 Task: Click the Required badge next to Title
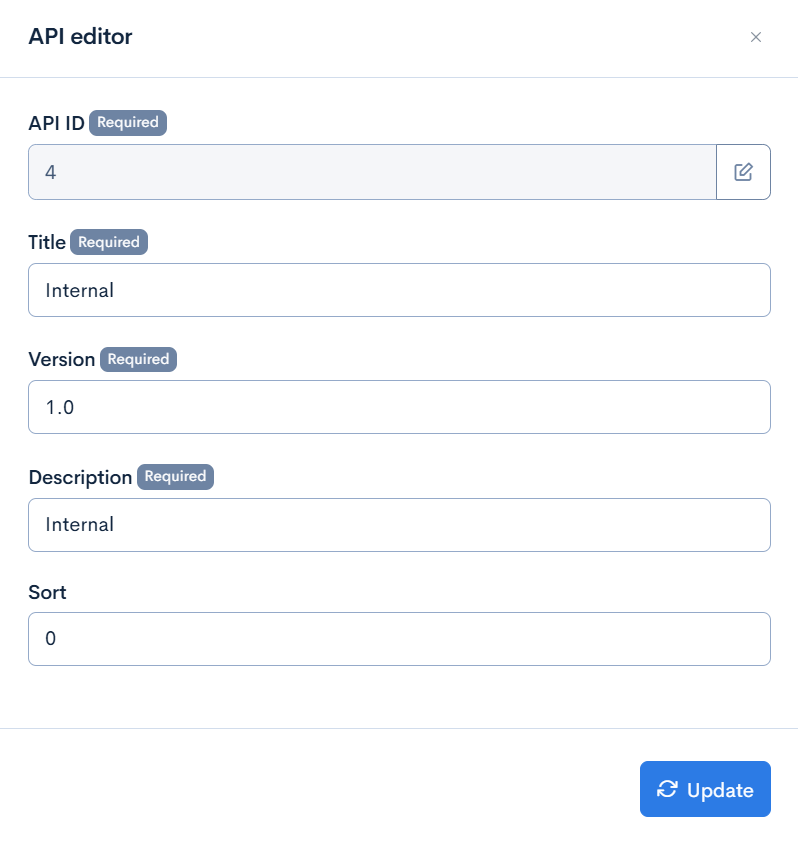[108, 242]
